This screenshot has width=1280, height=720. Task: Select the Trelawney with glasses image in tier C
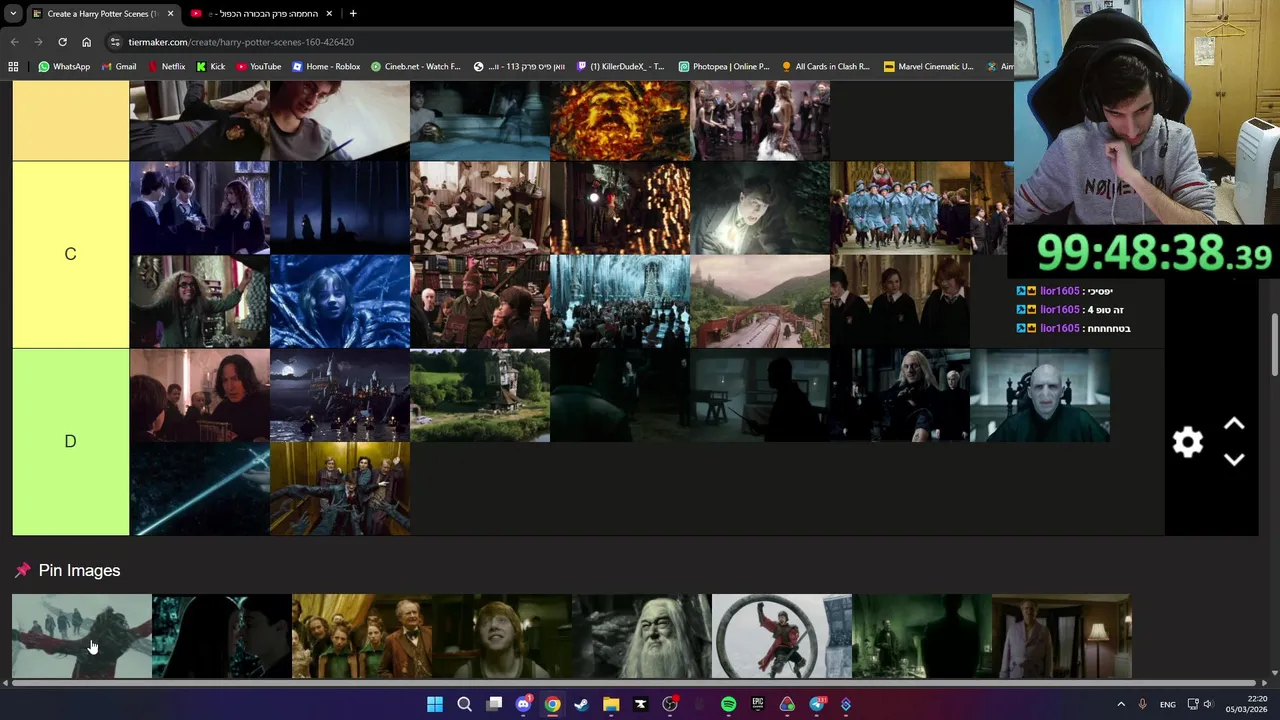click(200, 301)
